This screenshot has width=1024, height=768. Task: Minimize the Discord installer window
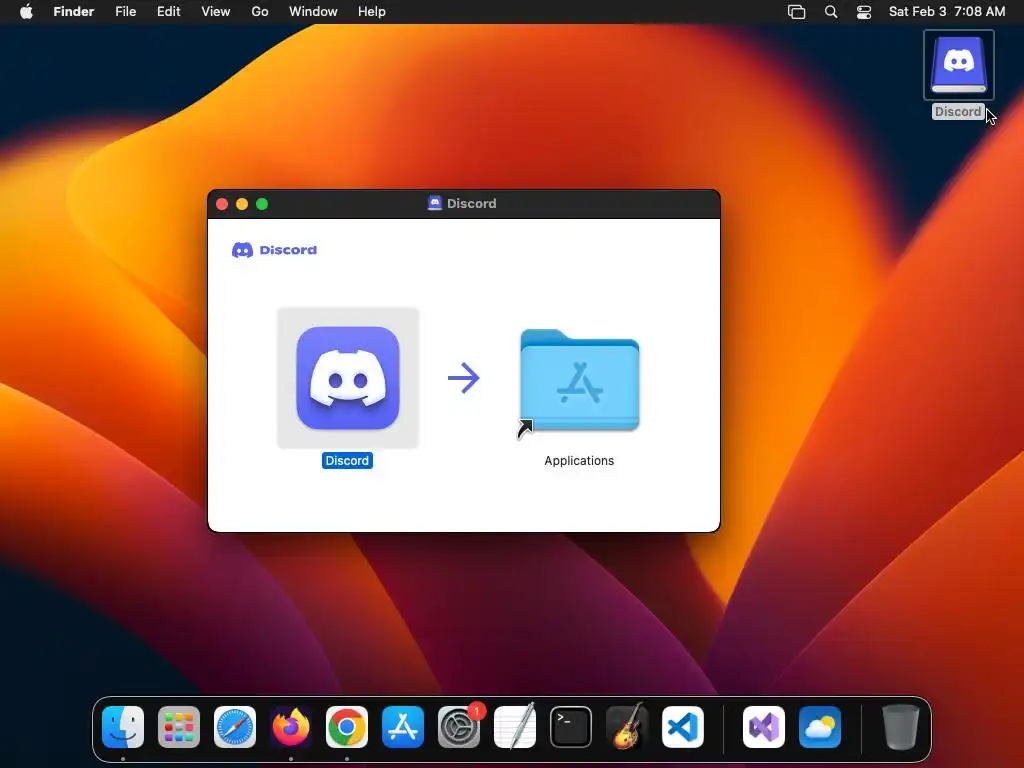coord(242,204)
